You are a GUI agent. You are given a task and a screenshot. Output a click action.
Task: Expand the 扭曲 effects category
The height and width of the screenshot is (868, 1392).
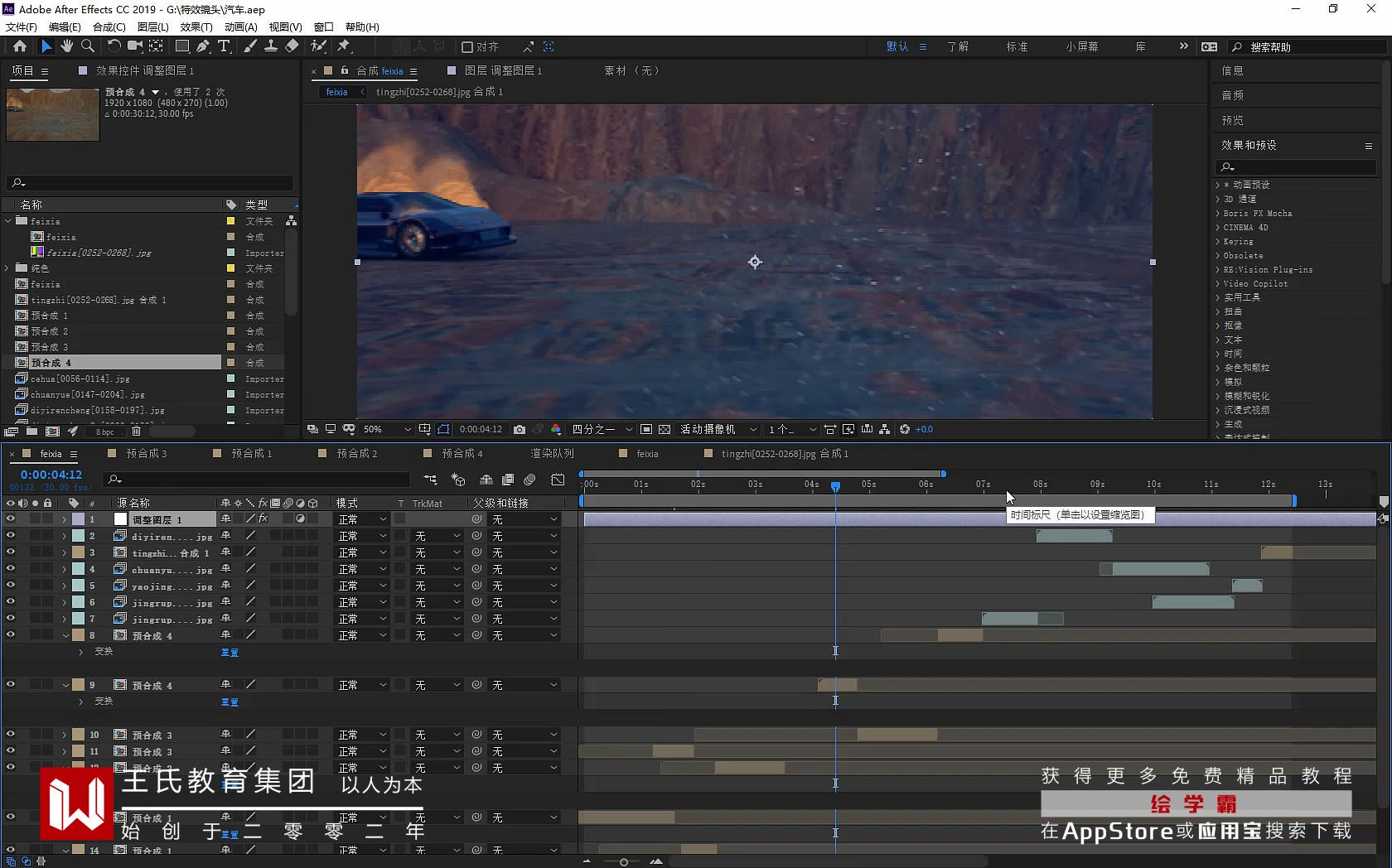coord(1233,311)
